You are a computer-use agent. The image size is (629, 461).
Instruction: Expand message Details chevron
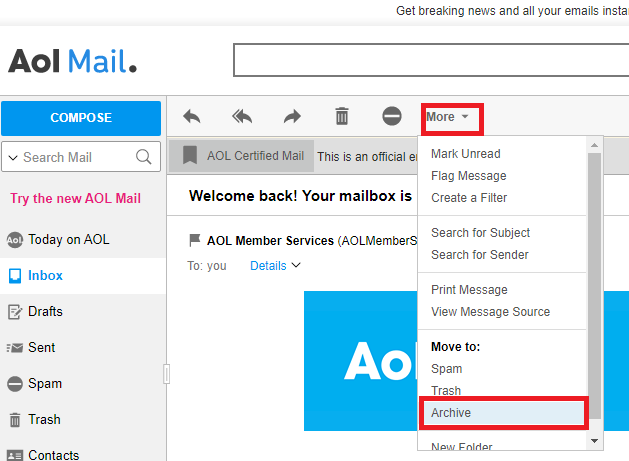click(296, 265)
